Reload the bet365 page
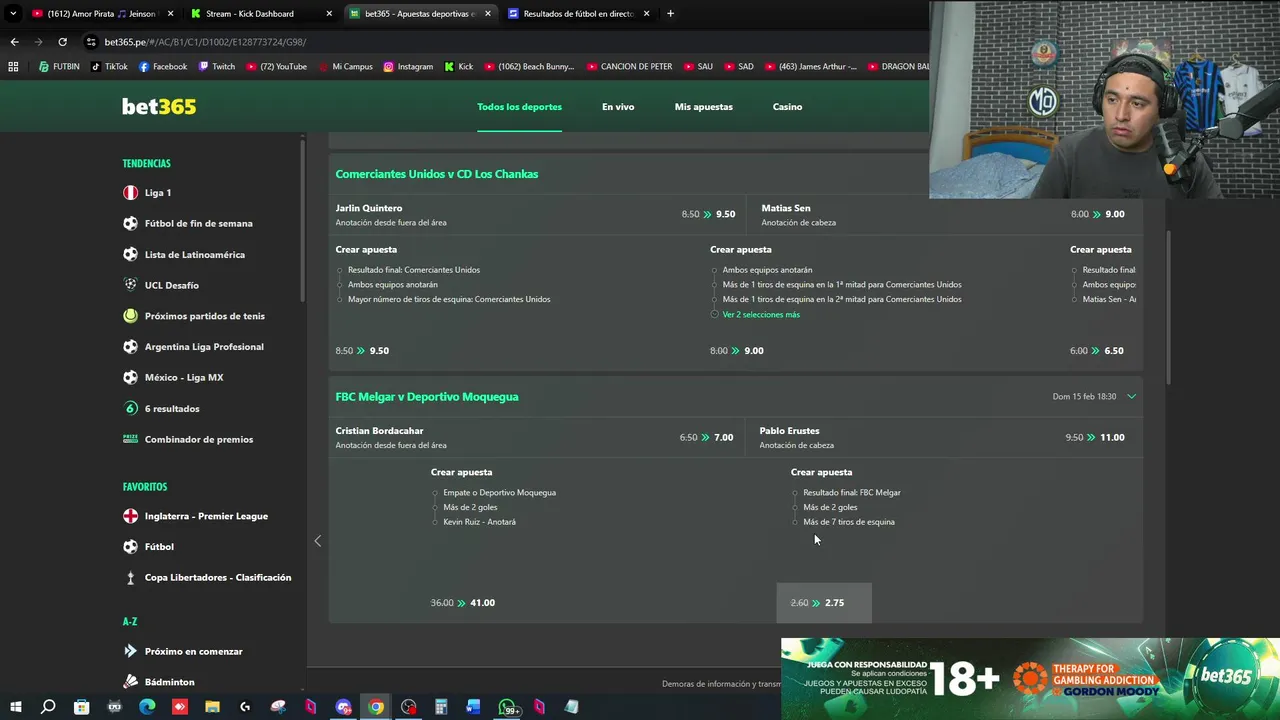The image size is (1280, 720). (x=62, y=42)
